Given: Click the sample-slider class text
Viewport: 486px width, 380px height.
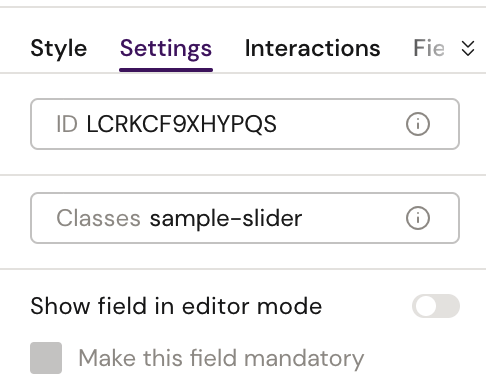Looking at the screenshot, I should [x=226, y=219].
